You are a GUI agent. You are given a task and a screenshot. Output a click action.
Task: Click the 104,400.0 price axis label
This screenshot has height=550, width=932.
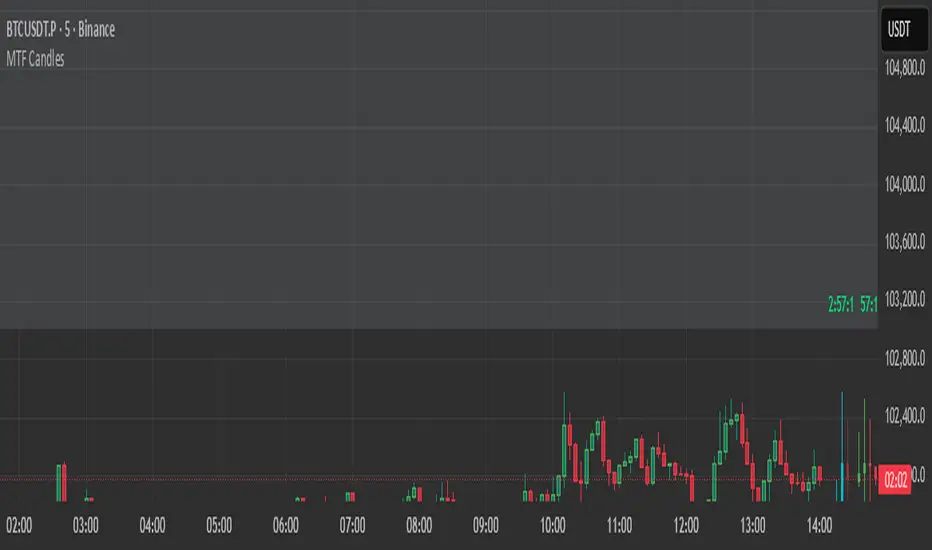(x=905, y=125)
